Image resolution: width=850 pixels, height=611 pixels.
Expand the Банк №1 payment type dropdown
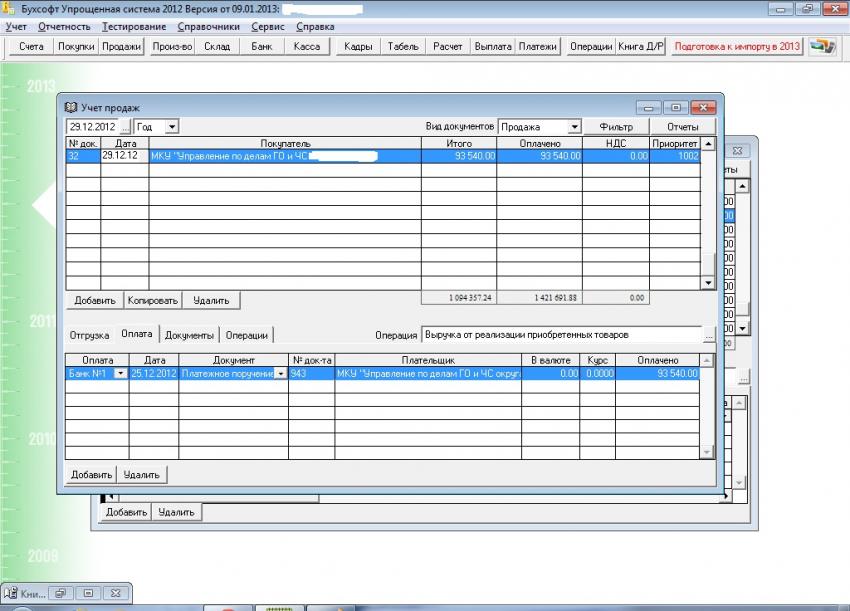point(121,373)
